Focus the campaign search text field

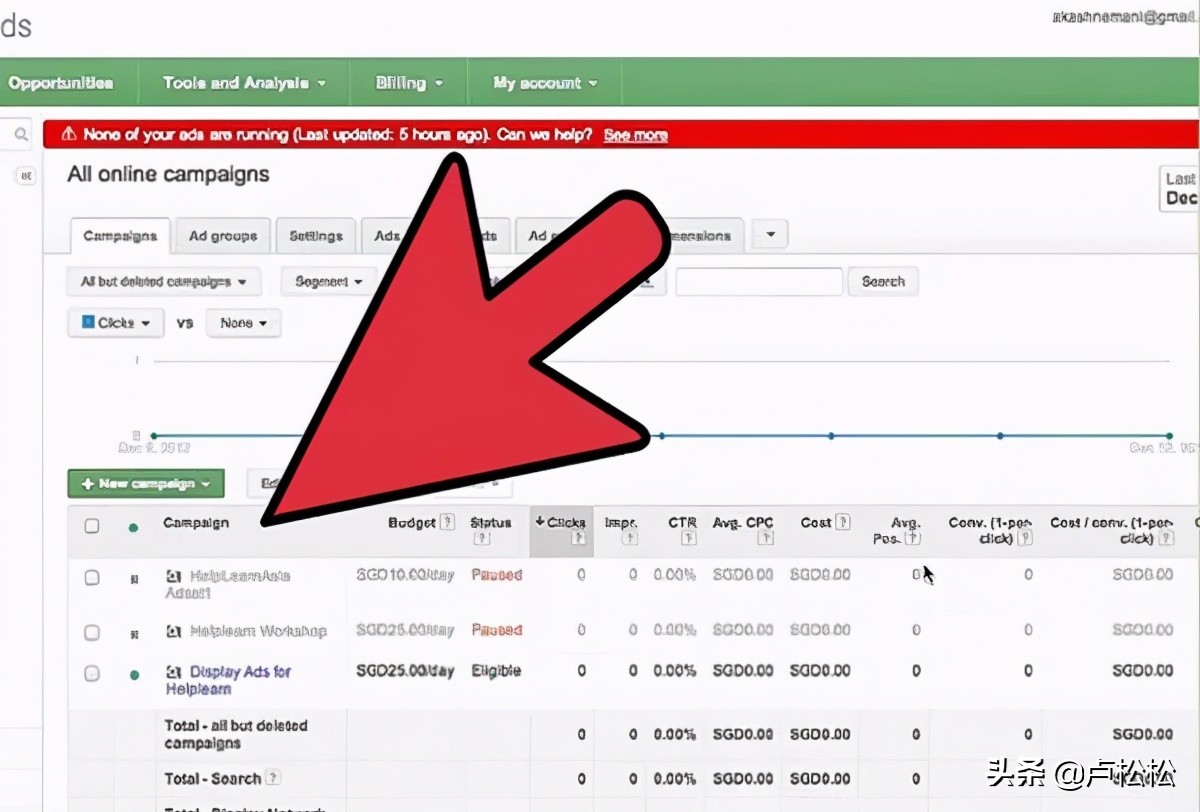click(758, 282)
